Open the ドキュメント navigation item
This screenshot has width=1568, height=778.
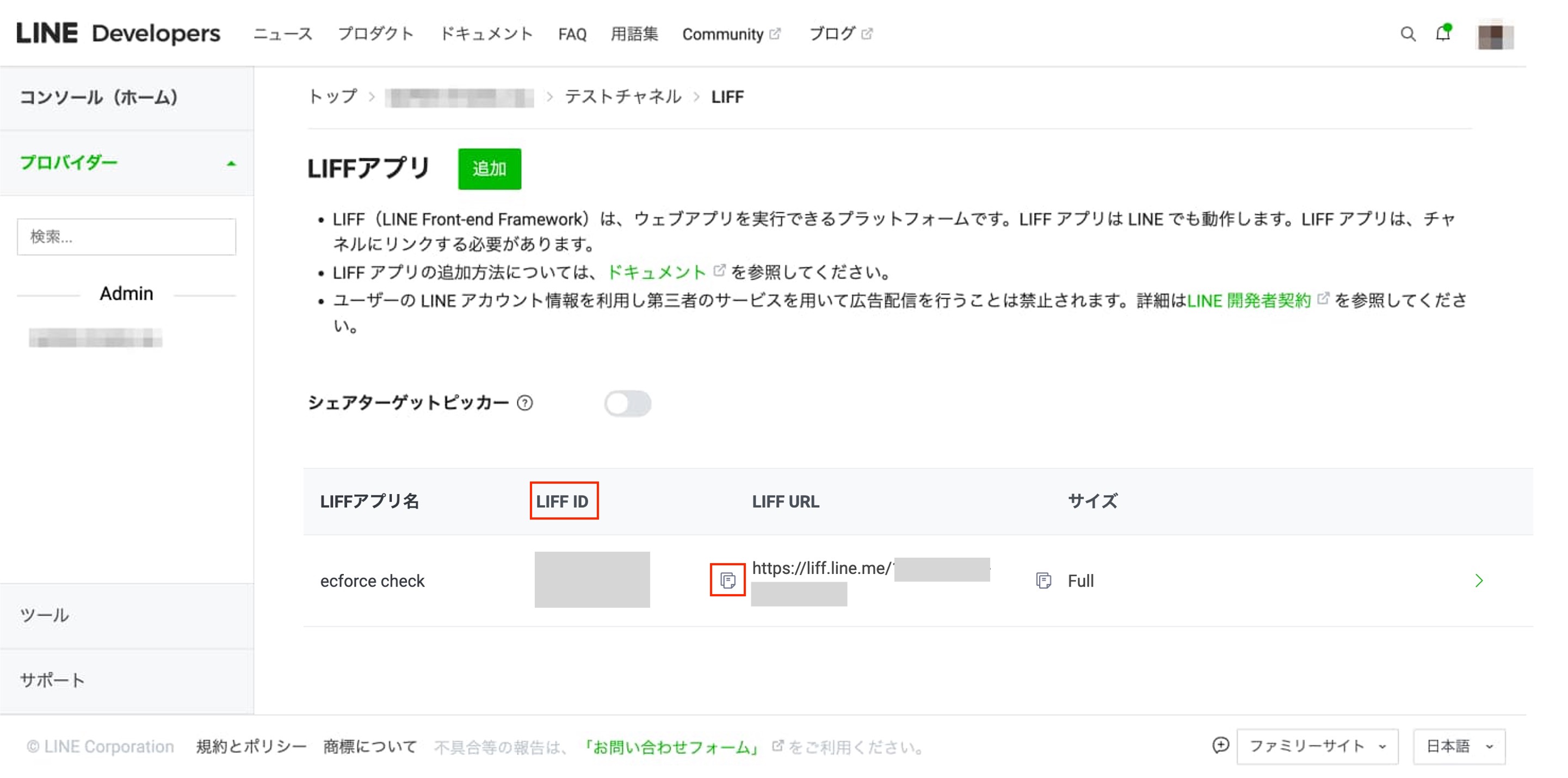486,34
